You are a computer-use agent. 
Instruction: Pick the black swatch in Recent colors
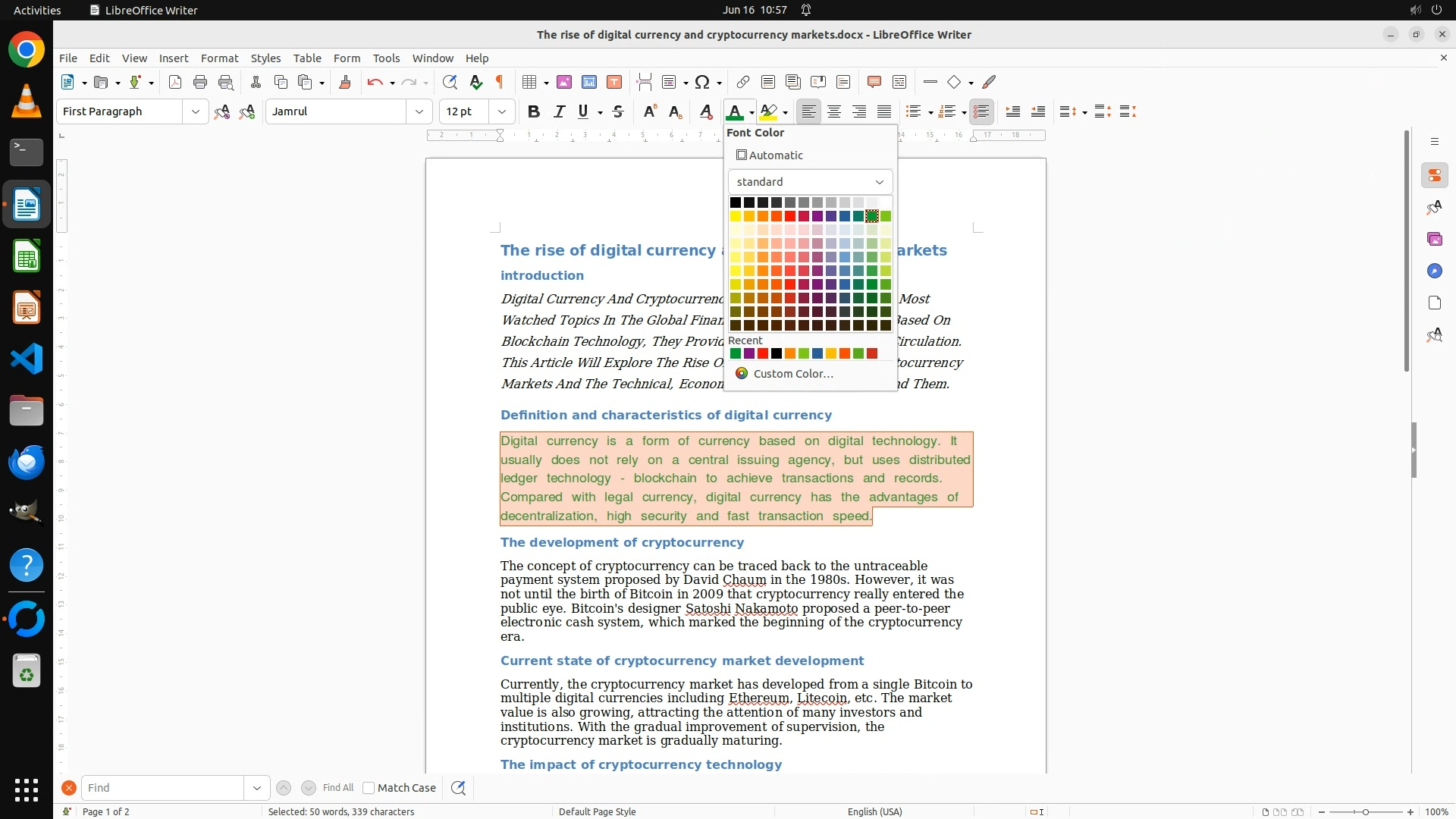tap(777, 353)
